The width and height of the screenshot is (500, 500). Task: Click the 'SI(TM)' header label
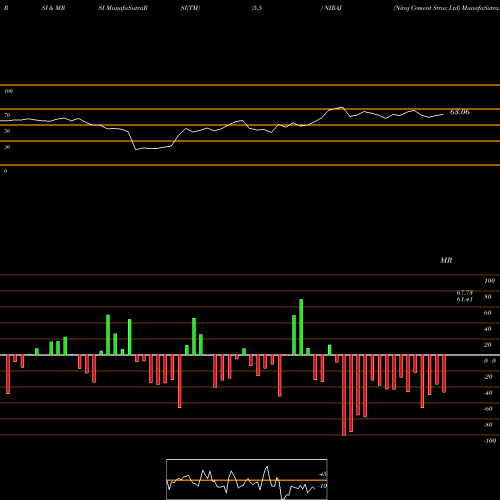click(x=190, y=8)
